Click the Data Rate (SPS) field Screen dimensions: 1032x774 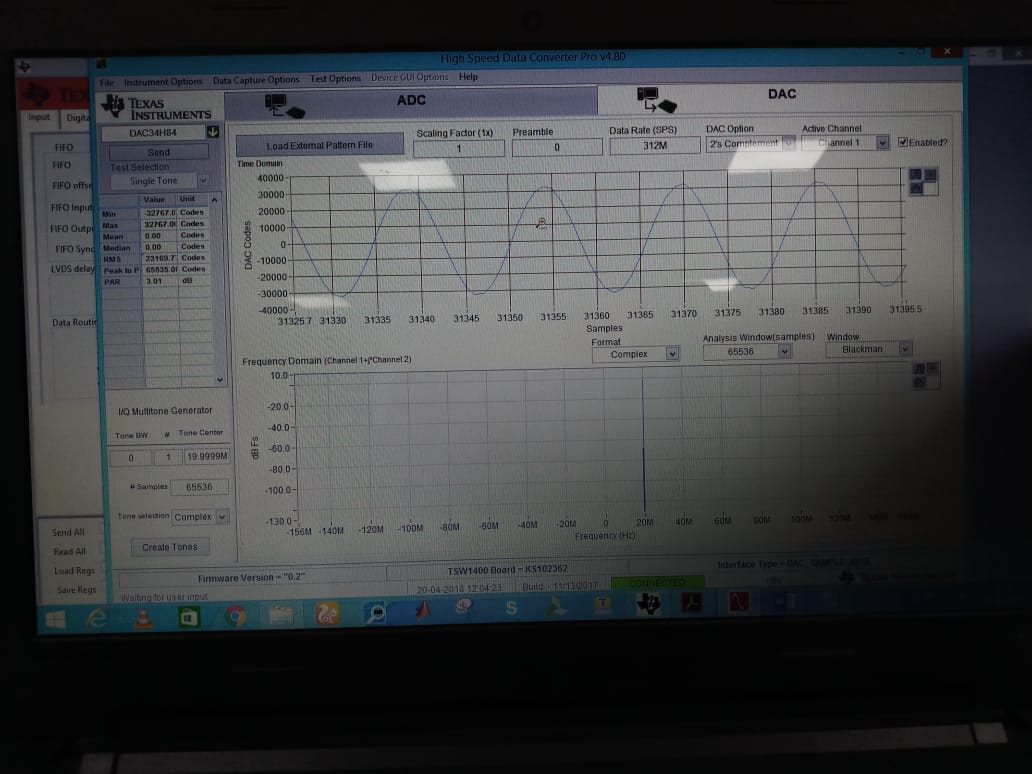coord(655,145)
